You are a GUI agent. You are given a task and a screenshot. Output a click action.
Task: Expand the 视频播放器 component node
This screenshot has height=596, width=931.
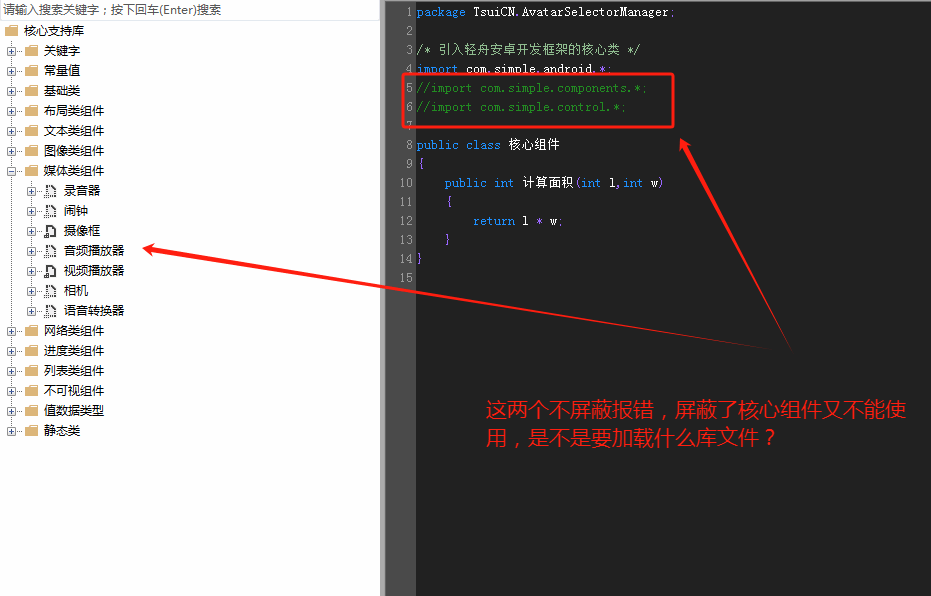coord(31,271)
